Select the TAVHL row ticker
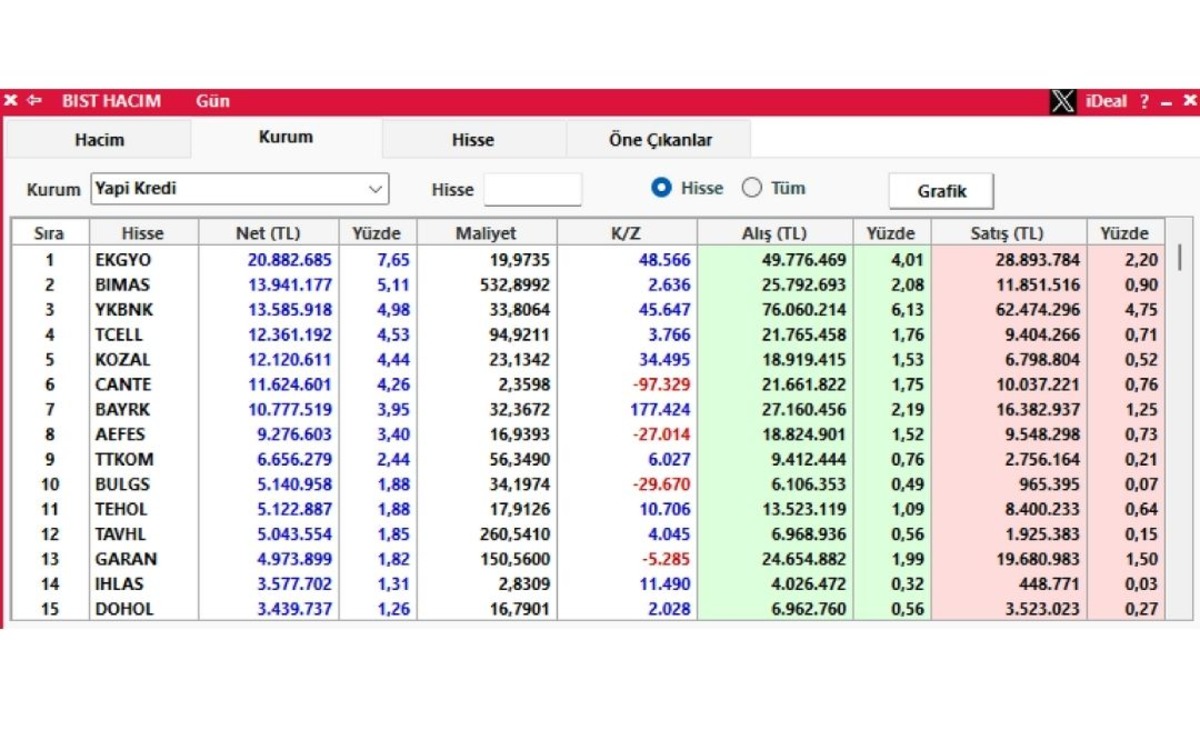Image resolution: width=1200 pixels, height=750 pixels. tap(122, 535)
